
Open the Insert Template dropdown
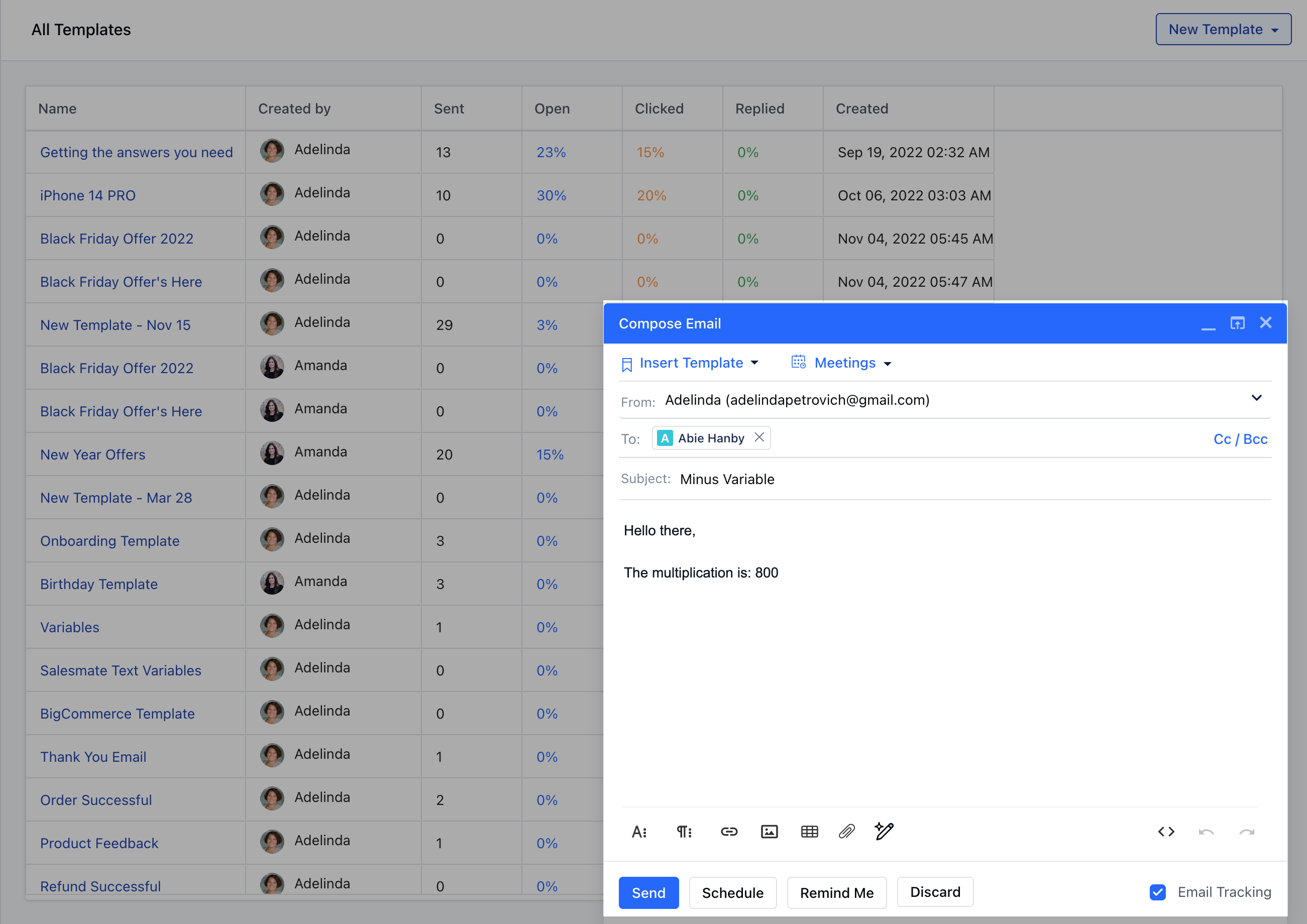click(x=691, y=363)
